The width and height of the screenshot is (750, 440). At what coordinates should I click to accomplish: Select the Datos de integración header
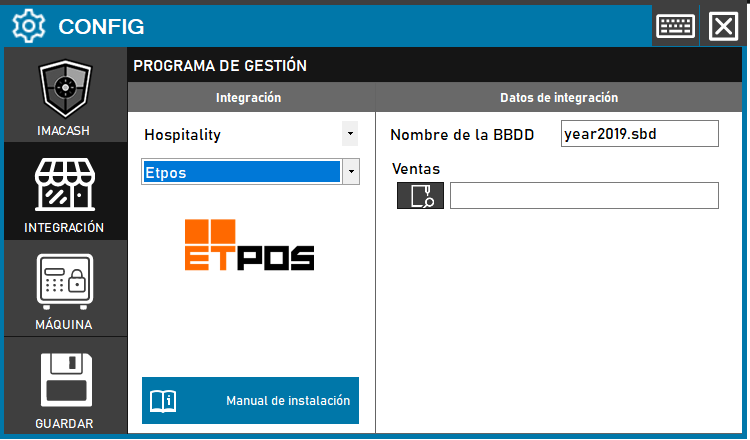click(559, 98)
